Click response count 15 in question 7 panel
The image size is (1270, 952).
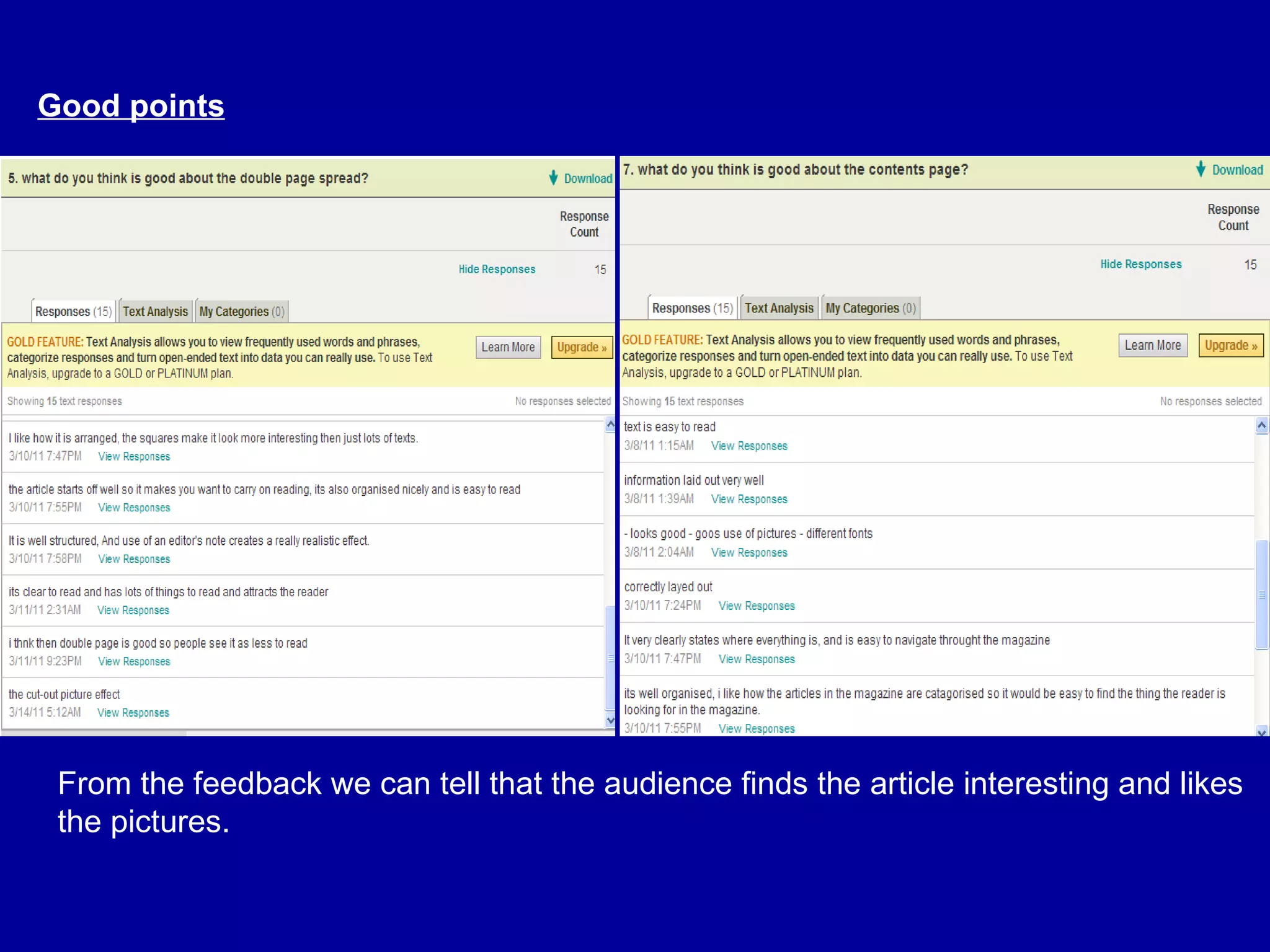(x=1250, y=265)
